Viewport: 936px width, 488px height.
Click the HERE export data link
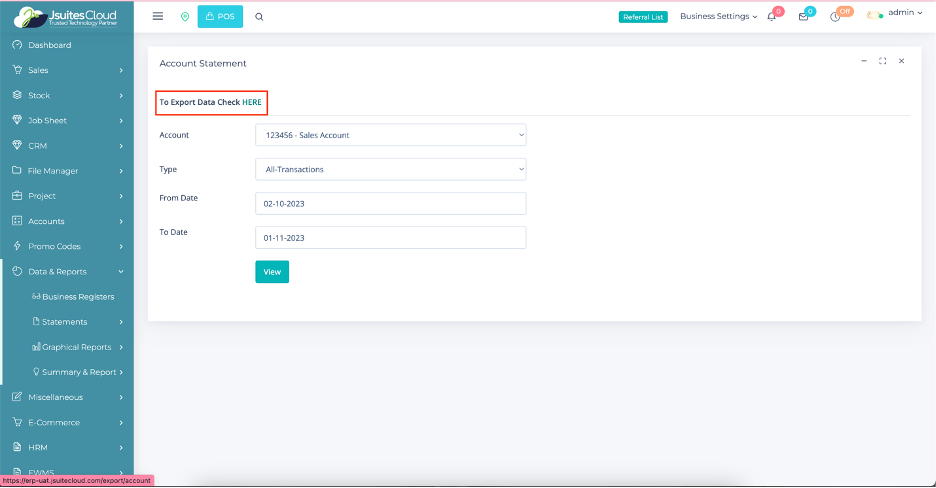252,102
